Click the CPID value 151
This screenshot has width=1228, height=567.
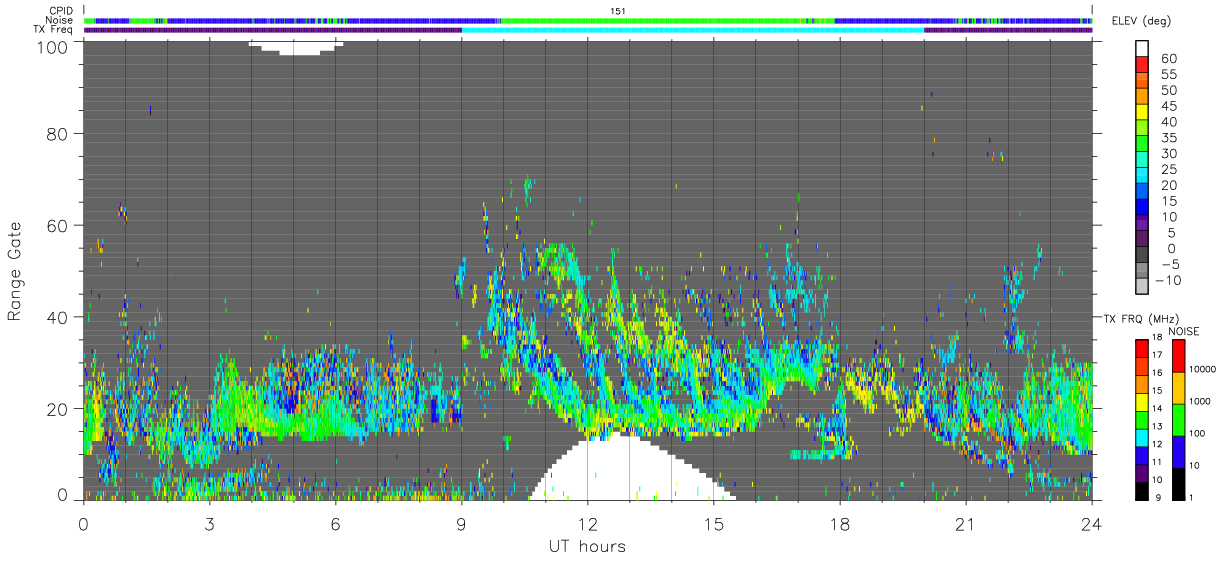coord(618,11)
